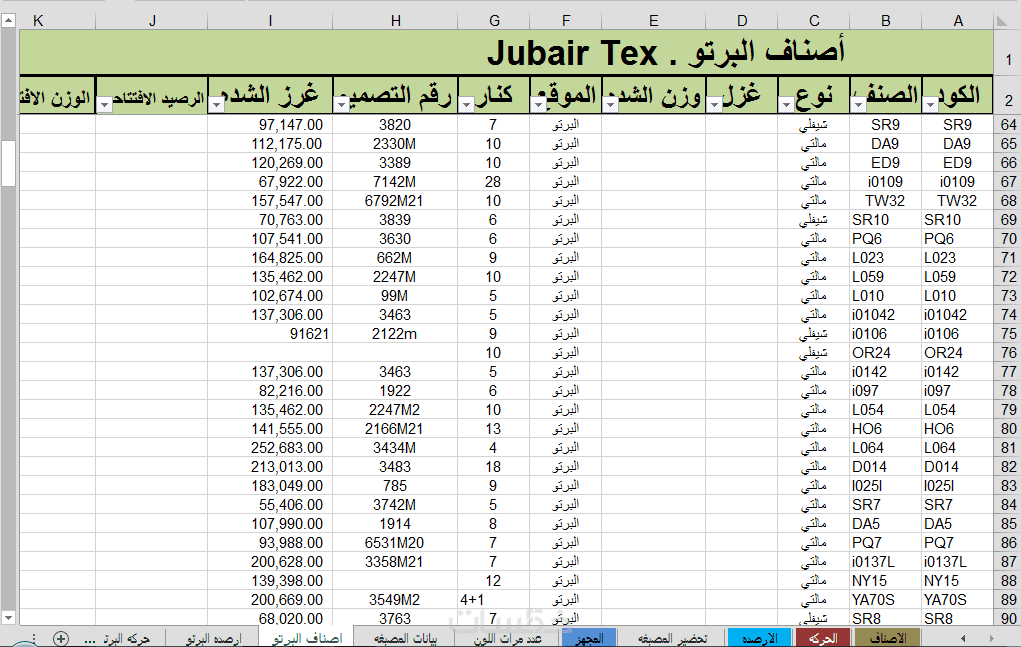
Task: Switch to الاصناف sheet tab
Action: [x=888, y=639]
